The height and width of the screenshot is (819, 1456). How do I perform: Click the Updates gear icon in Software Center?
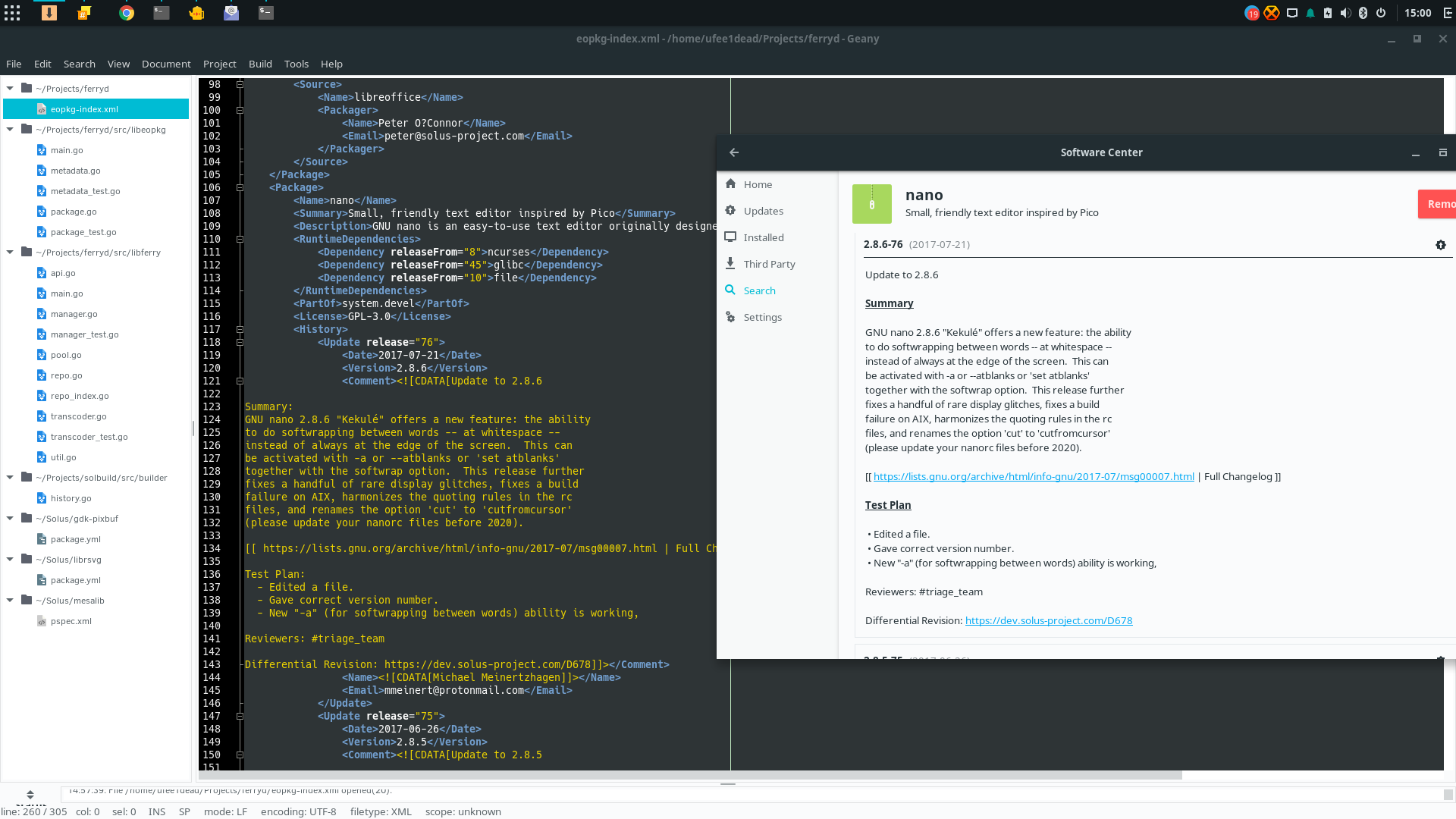coord(730,211)
